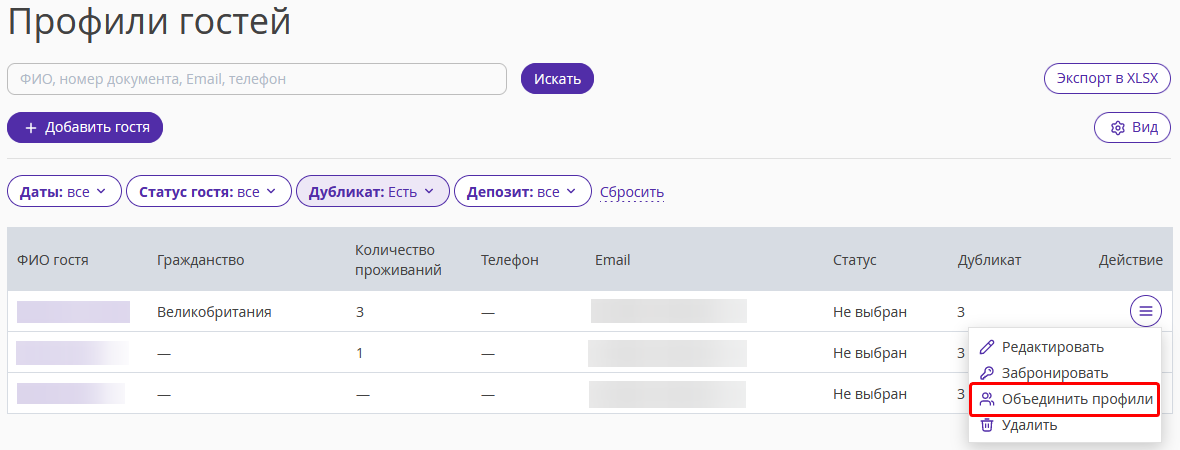Click the trash icon next to Удалить
1180x450 pixels.
[987, 425]
